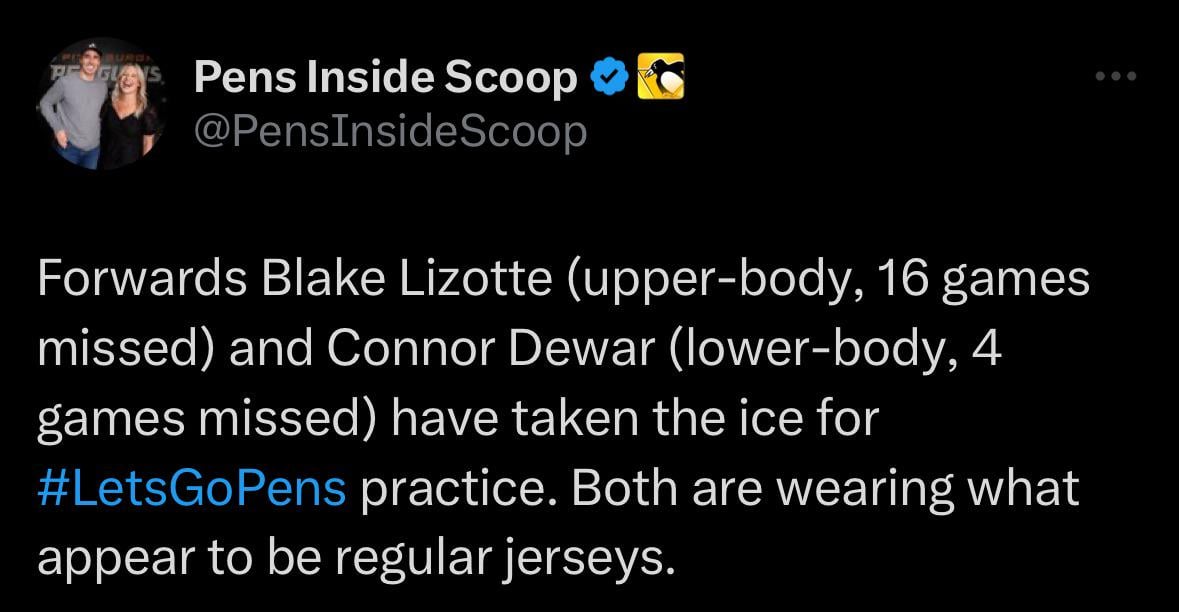Click the name Blake Lizotte in the tweet
This screenshot has height=612, width=1179.
(x=405, y=280)
